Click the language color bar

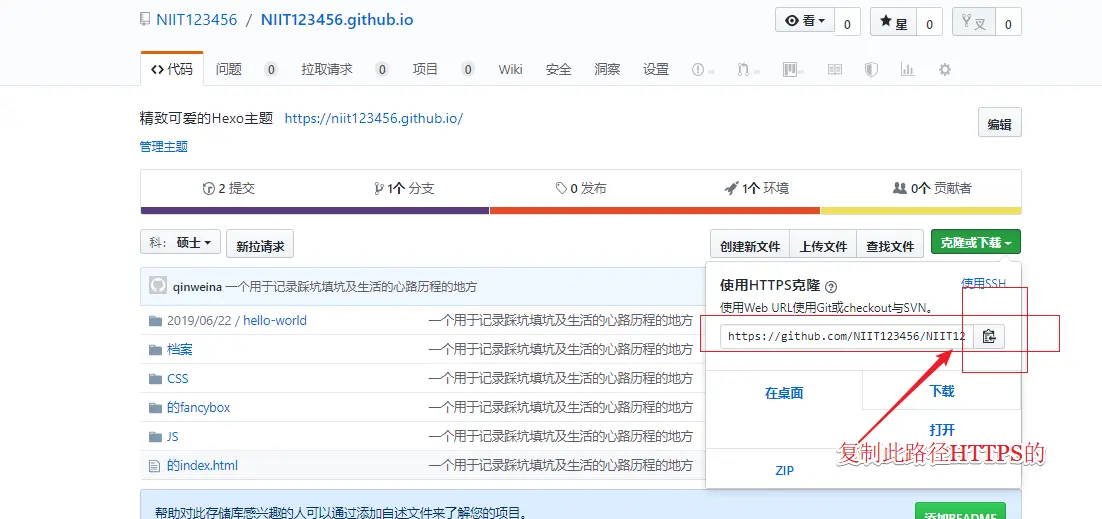tap(581, 210)
